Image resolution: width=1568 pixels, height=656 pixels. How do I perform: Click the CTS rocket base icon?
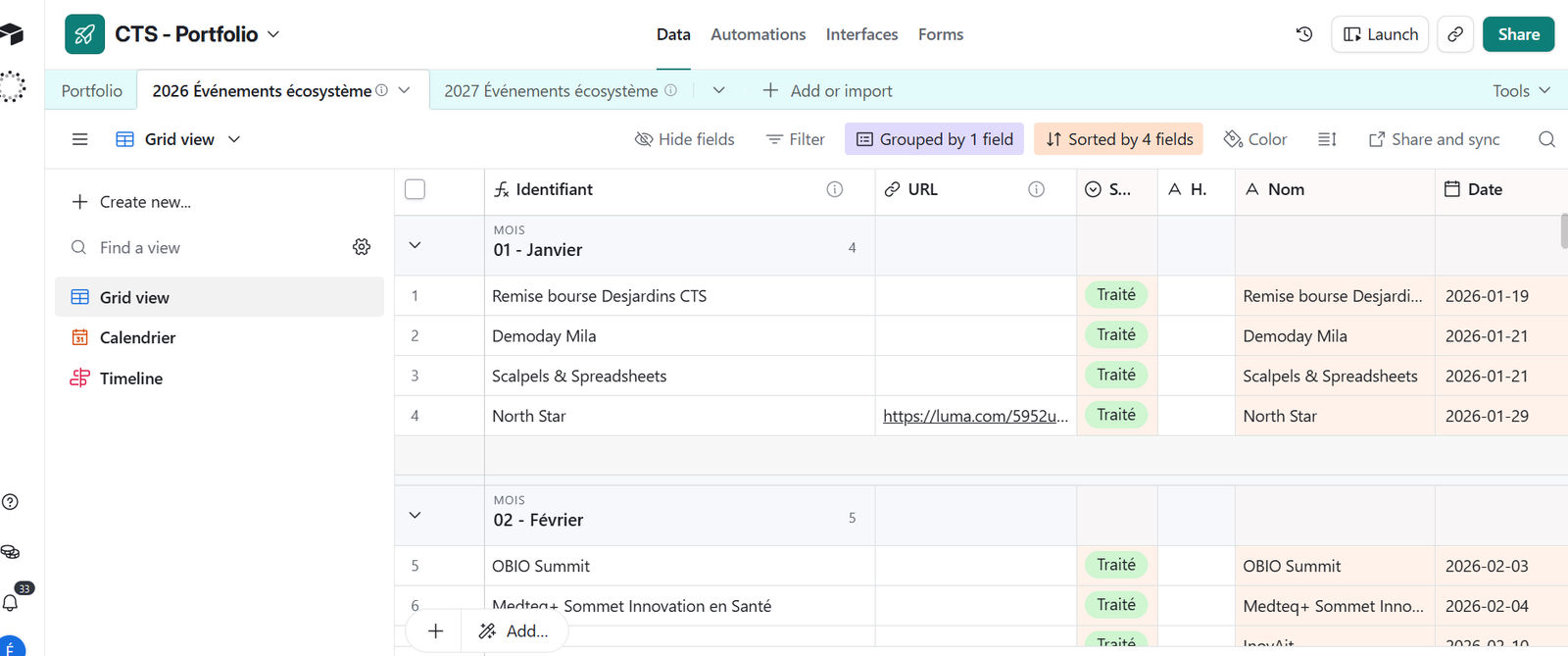pos(85,34)
